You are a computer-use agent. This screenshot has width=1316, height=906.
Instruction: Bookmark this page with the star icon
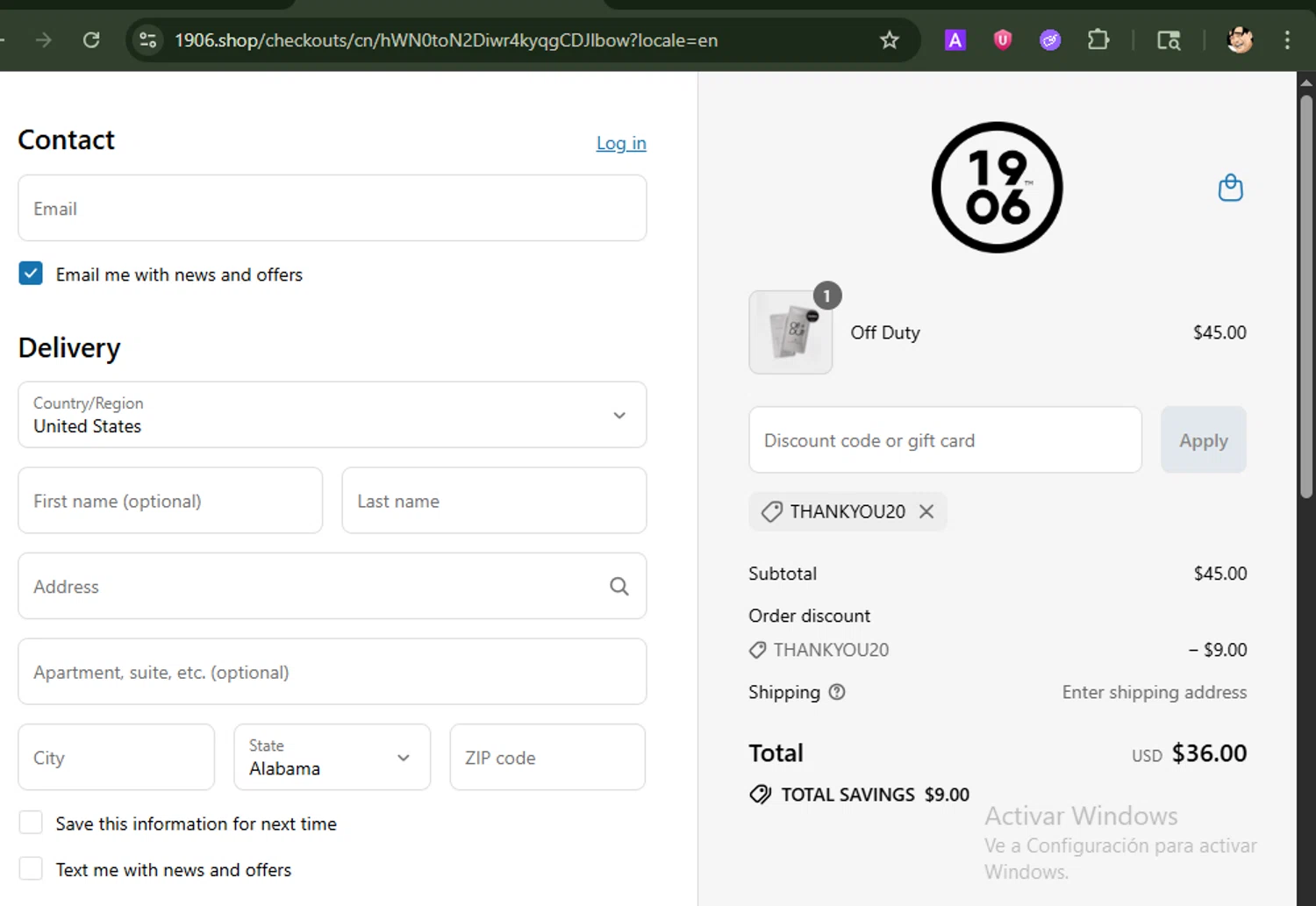tap(890, 39)
